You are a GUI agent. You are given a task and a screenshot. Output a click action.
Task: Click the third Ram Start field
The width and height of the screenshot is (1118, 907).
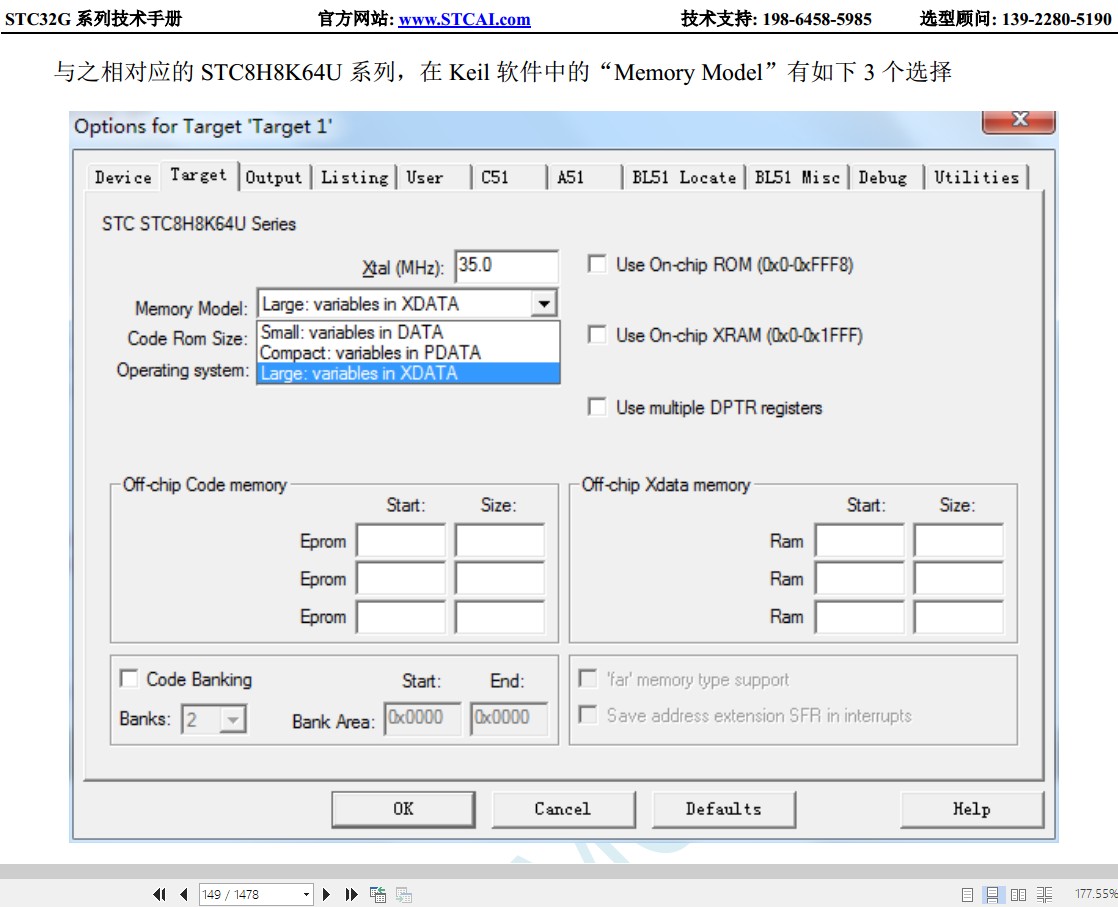pyautogui.click(x=860, y=617)
